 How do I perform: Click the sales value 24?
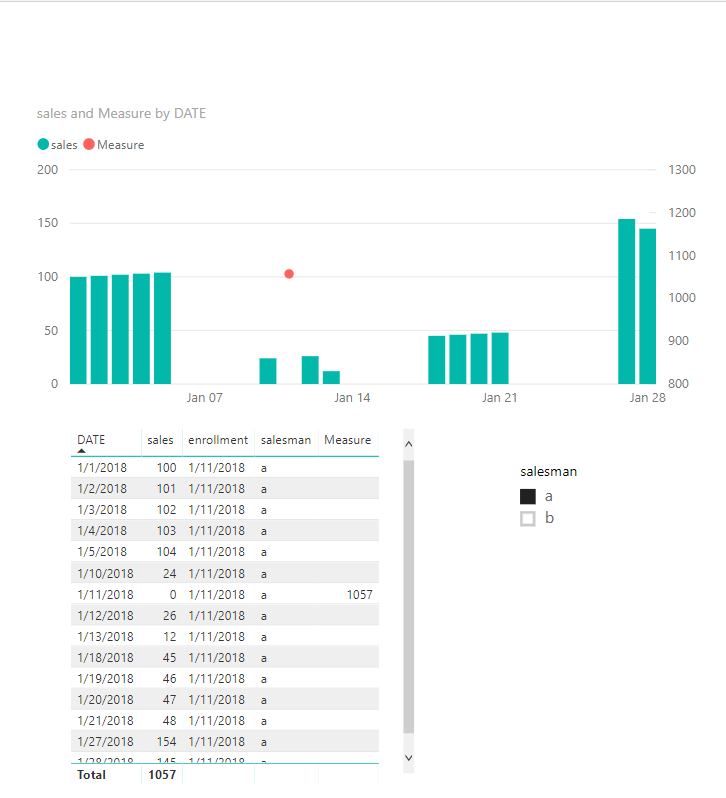pos(169,574)
